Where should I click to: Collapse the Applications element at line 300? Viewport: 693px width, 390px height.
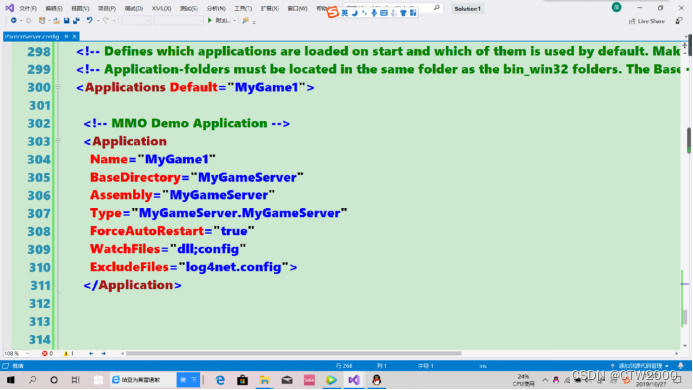click(58, 87)
